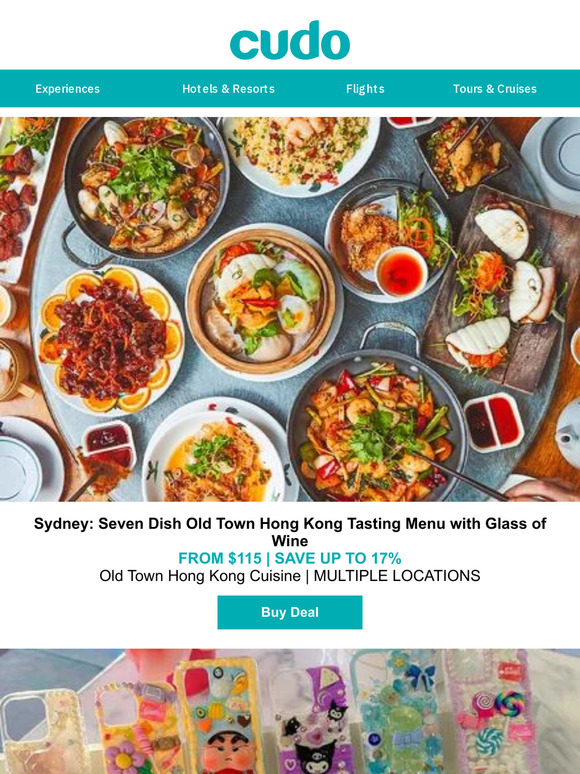This screenshot has width=580, height=774.
Task: Open the Hong Kong food spread photo
Action: [290, 309]
